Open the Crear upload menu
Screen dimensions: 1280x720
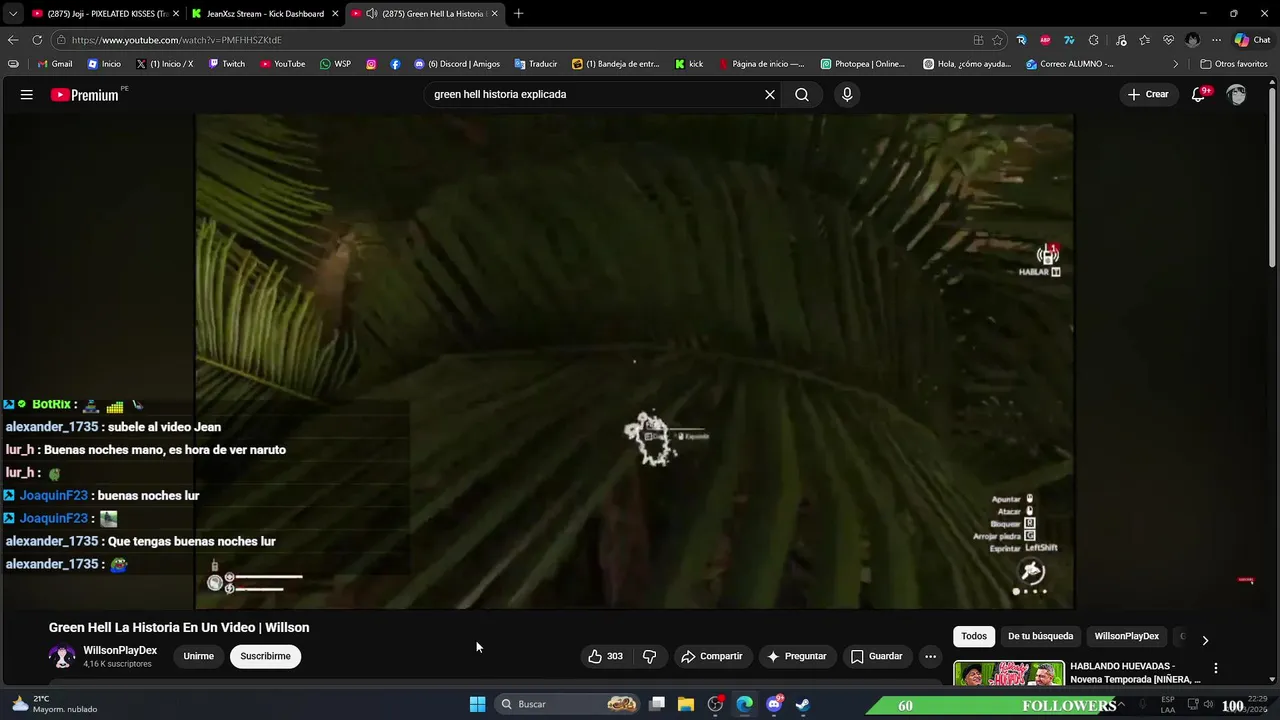1148,95
